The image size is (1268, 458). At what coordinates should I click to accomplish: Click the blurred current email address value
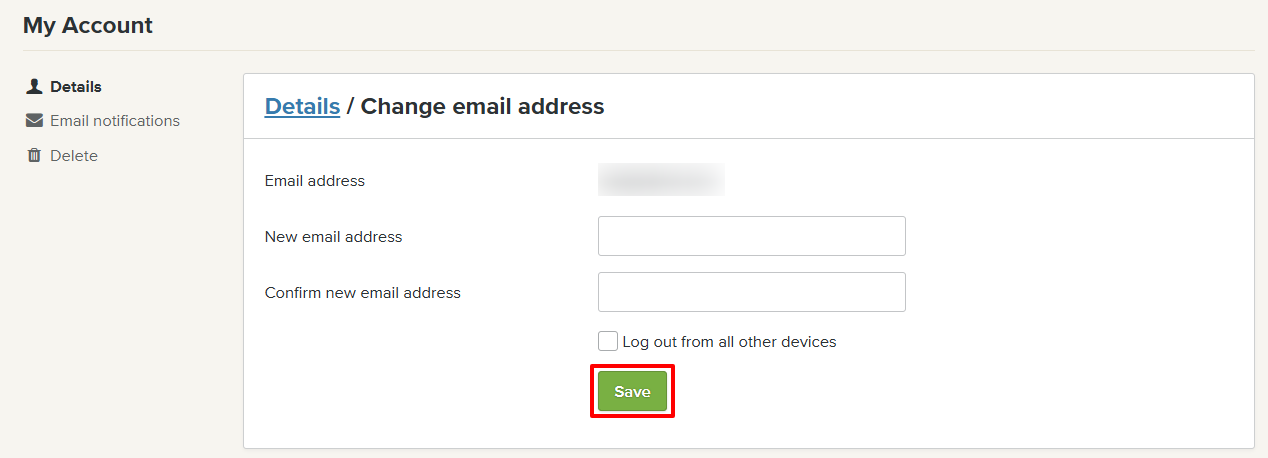tap(661, 181)
